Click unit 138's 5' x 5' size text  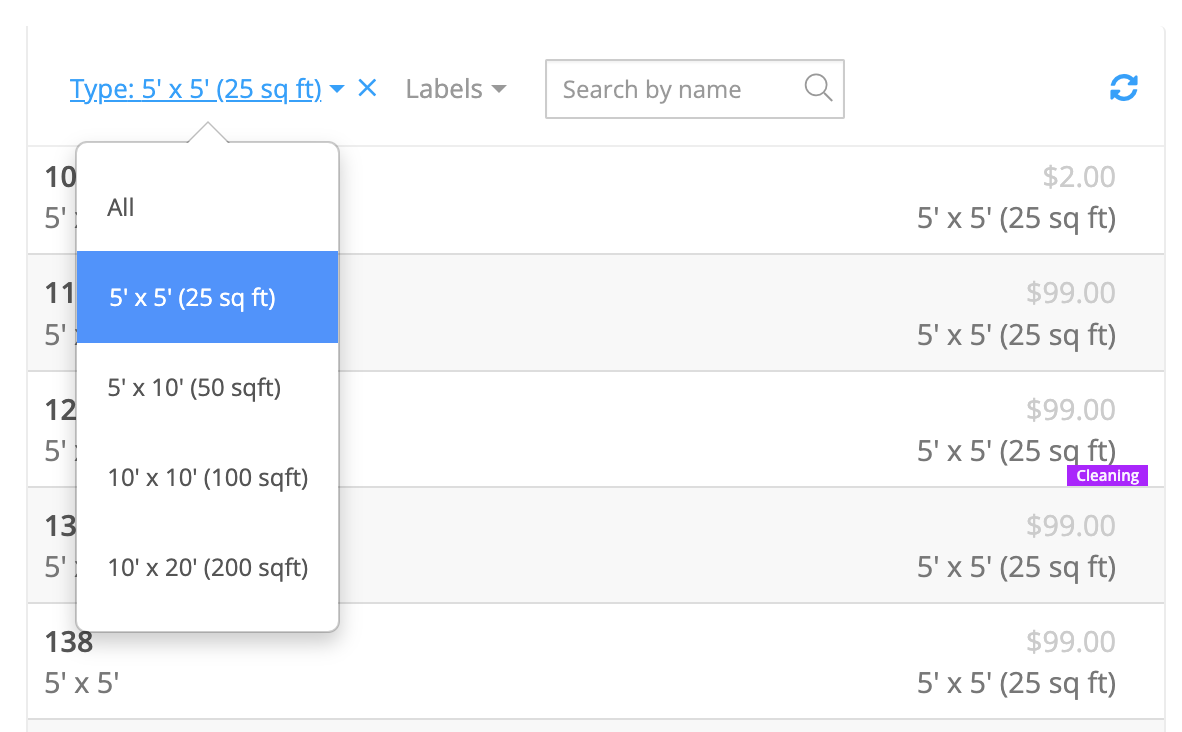pos(82,683)
